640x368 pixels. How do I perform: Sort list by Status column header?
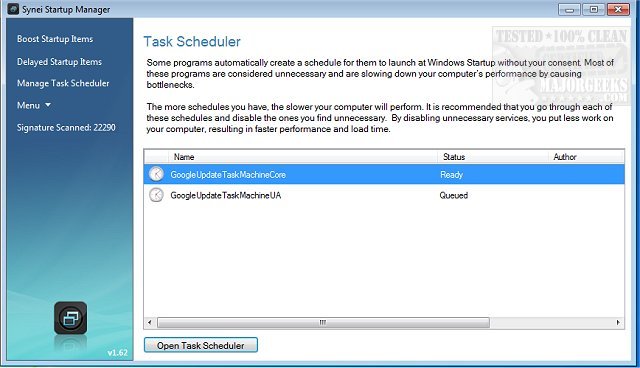coord(492,157)
